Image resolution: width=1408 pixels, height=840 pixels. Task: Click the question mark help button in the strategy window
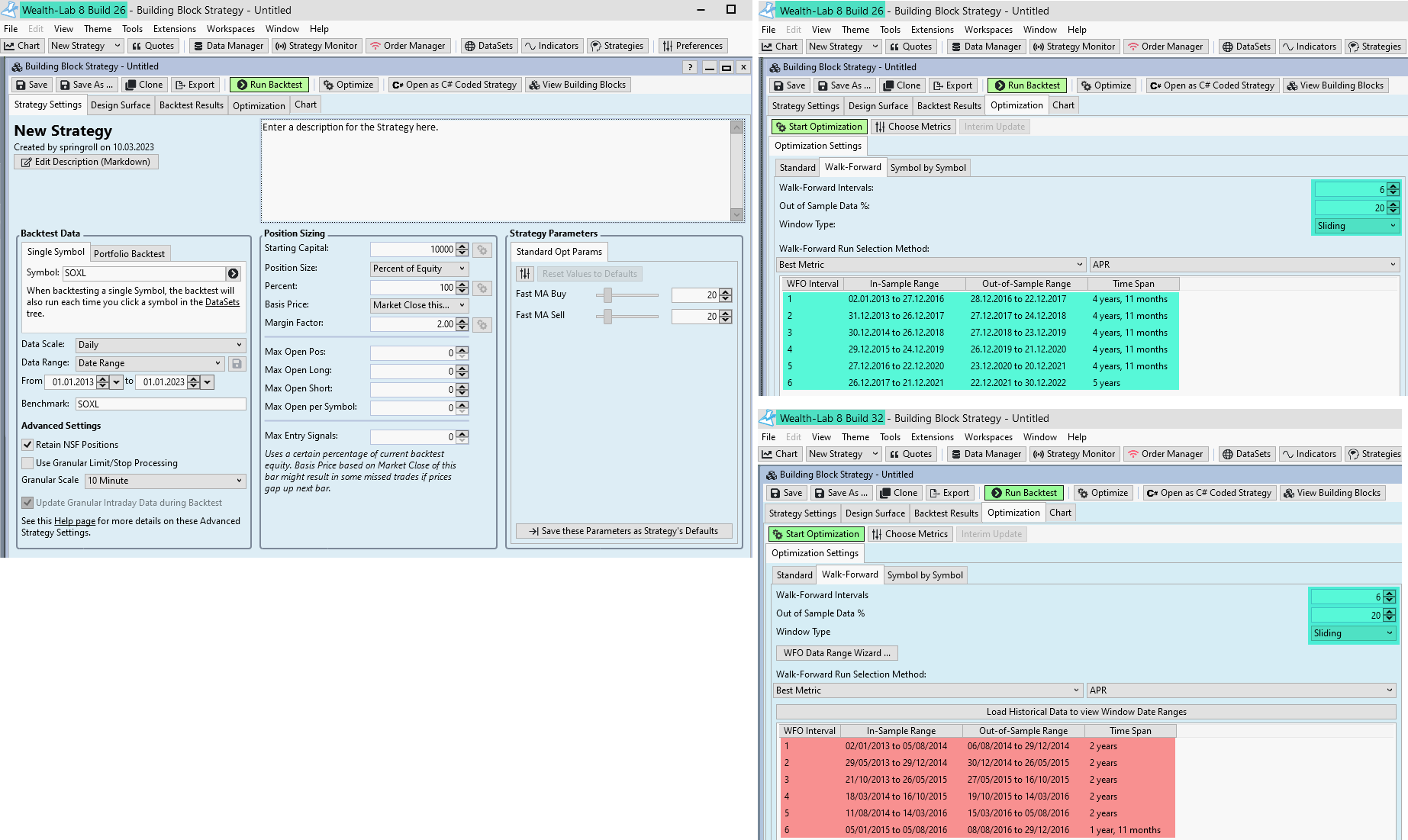pyautogui.click(x=690, y=67)
